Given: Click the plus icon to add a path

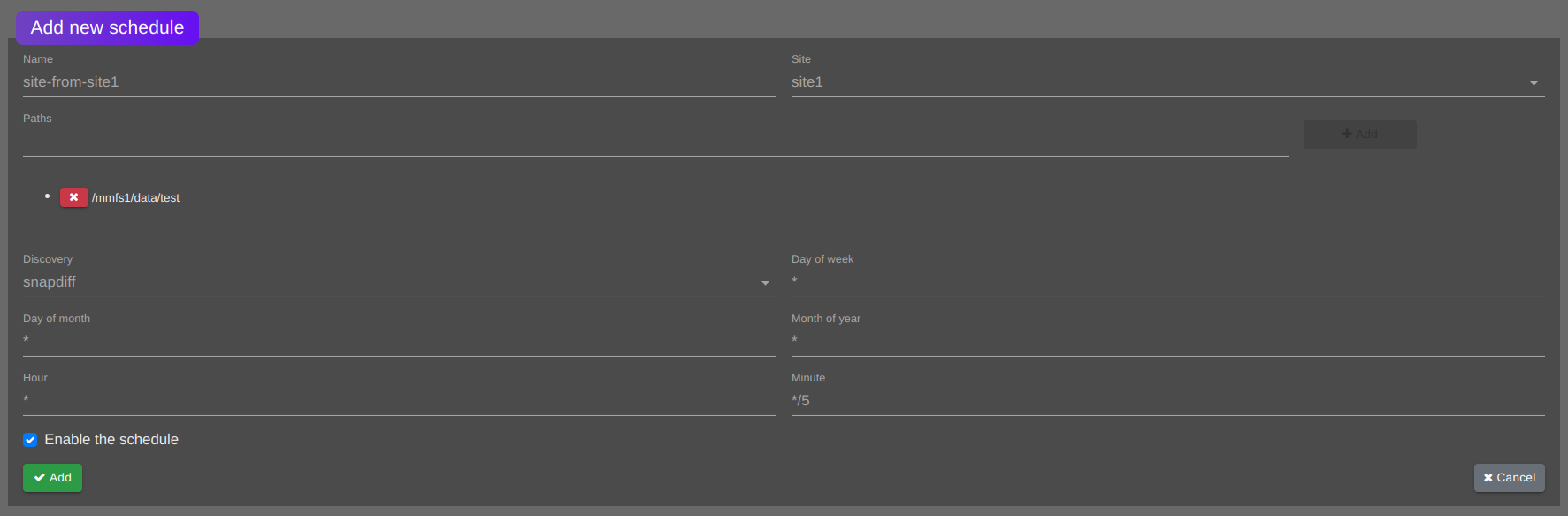Looking at the screenshot, I should coord(1348,134).
